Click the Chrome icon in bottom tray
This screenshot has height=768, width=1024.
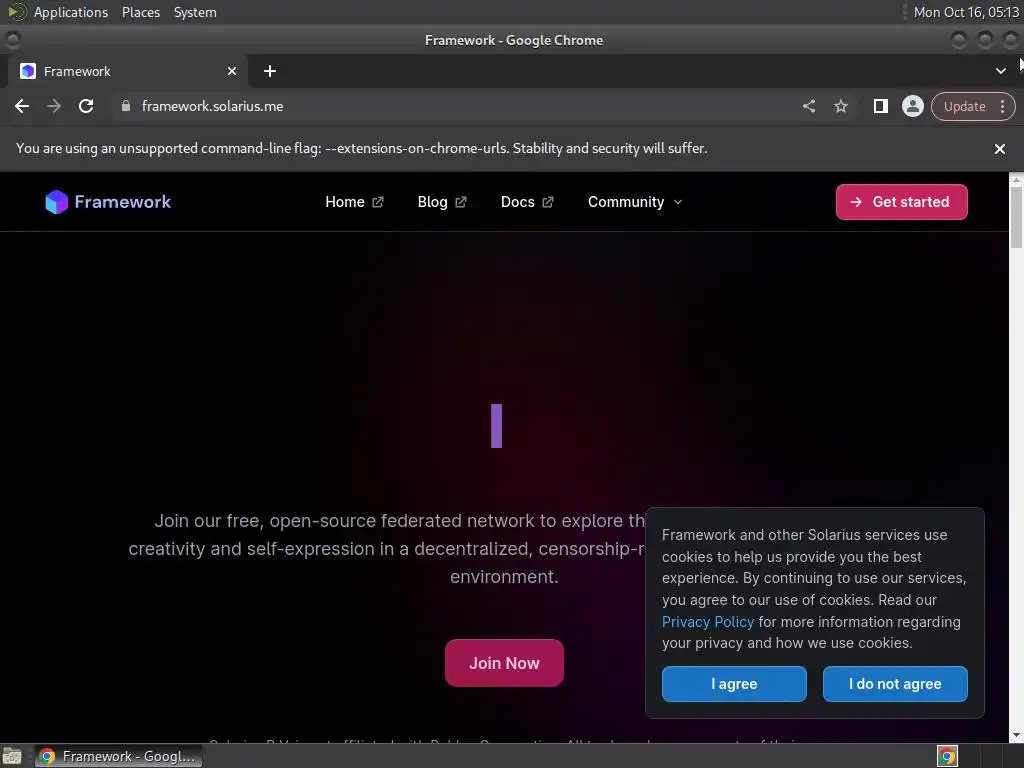pyautogui.click(x=947, y=756)
